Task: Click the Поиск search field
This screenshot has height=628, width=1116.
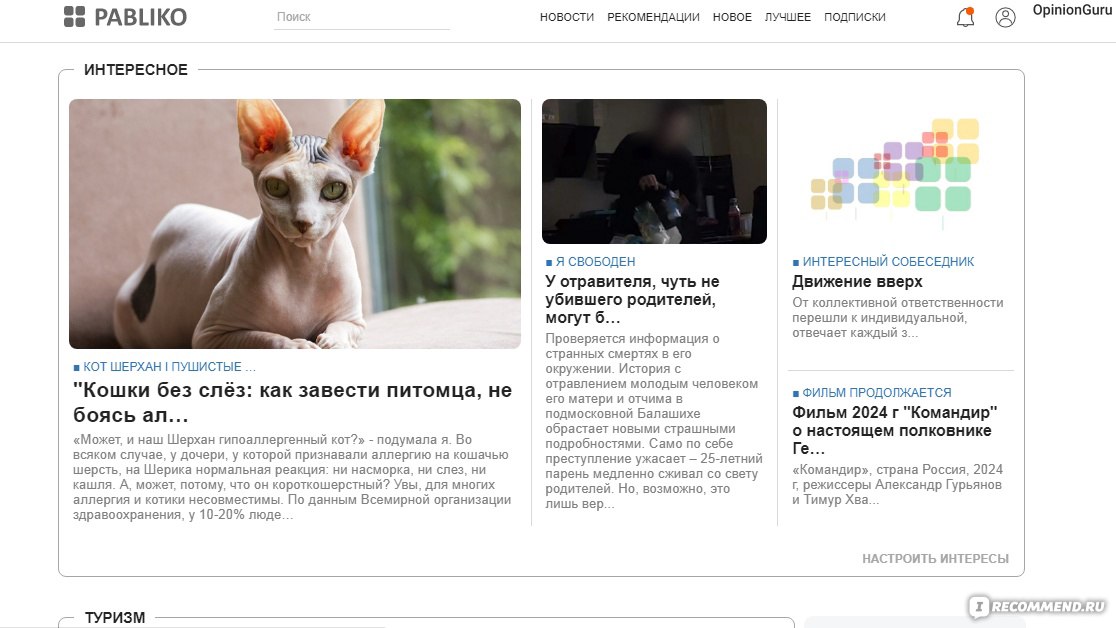Action: point(362,17)
